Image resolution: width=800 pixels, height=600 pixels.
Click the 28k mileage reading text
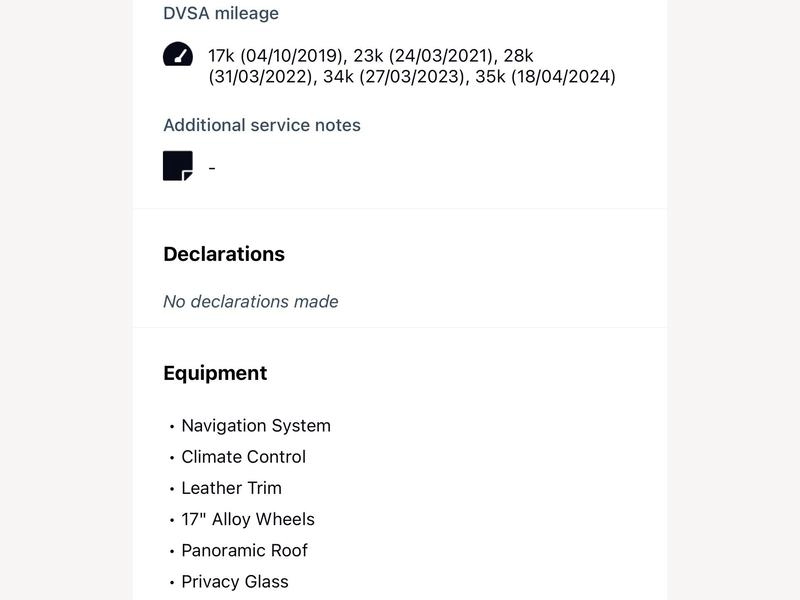pyautogui.click(x=518, y=56)
